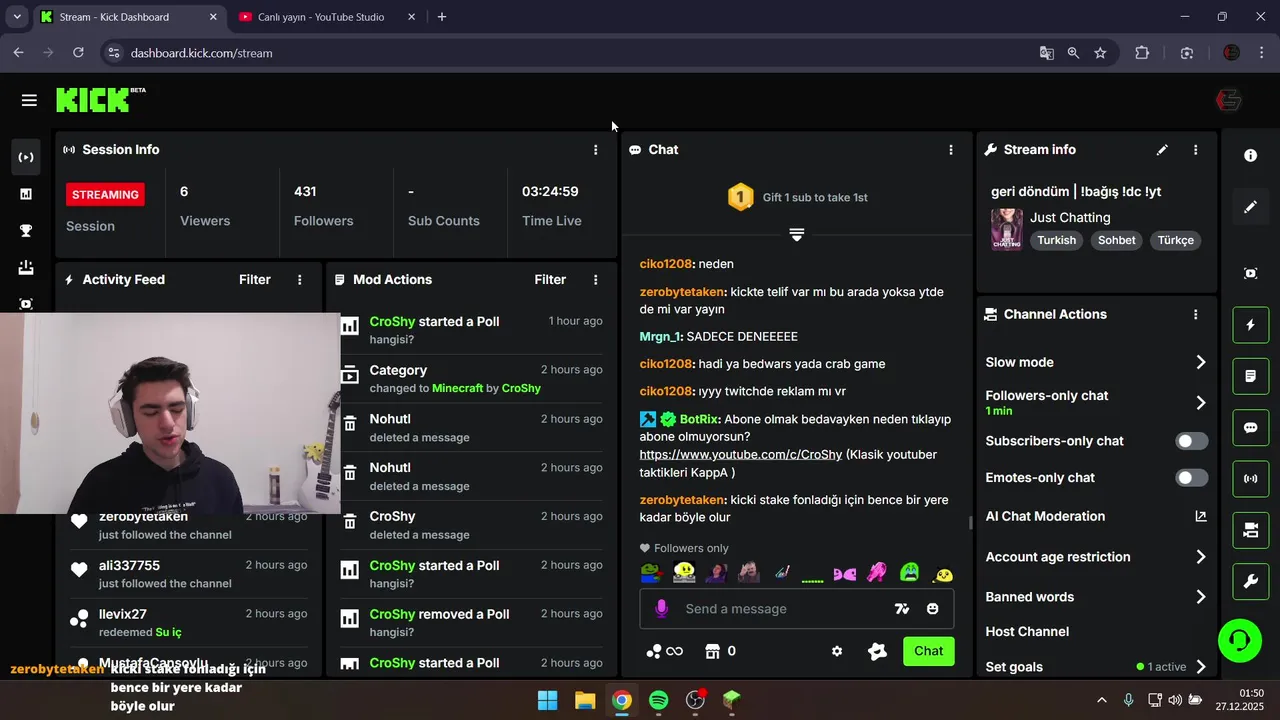Viewport: 1280px width, 720px height.
Task: Click the purple microphone in chat input
Action: pos(661,609)
